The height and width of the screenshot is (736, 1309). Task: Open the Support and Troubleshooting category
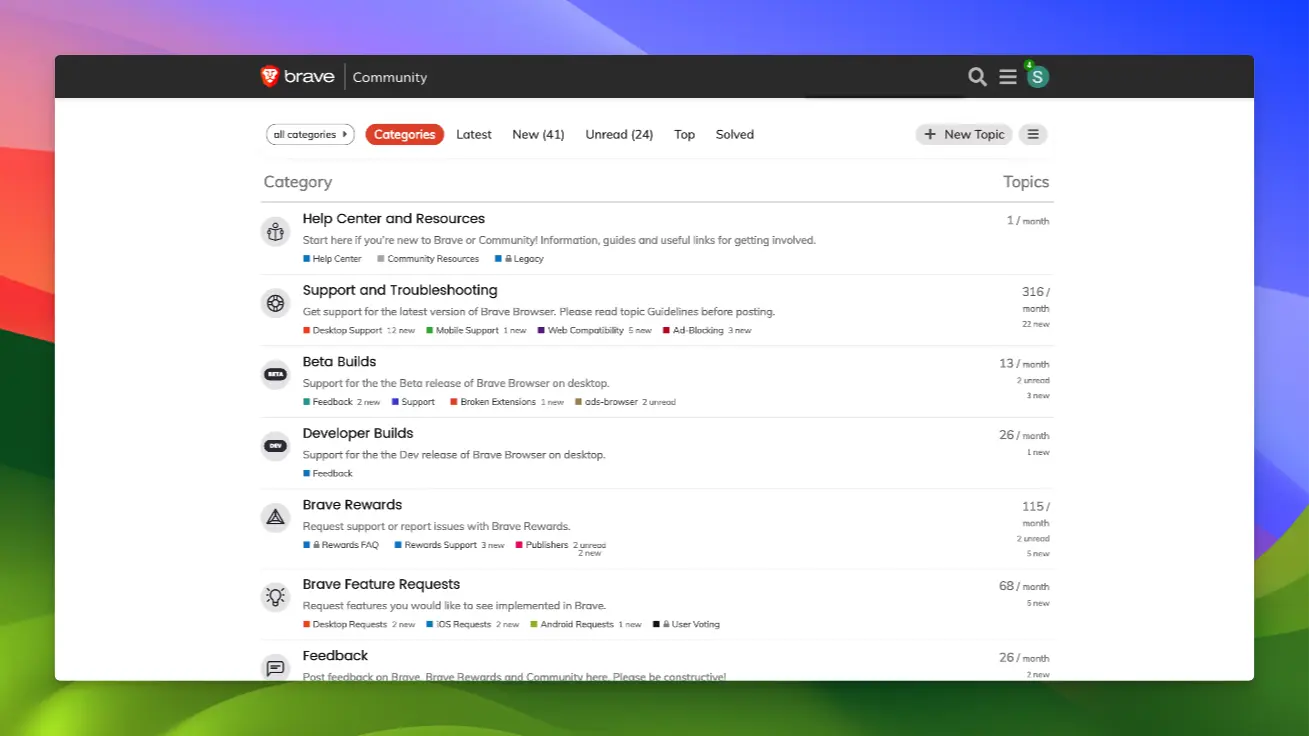coord(400,290)
